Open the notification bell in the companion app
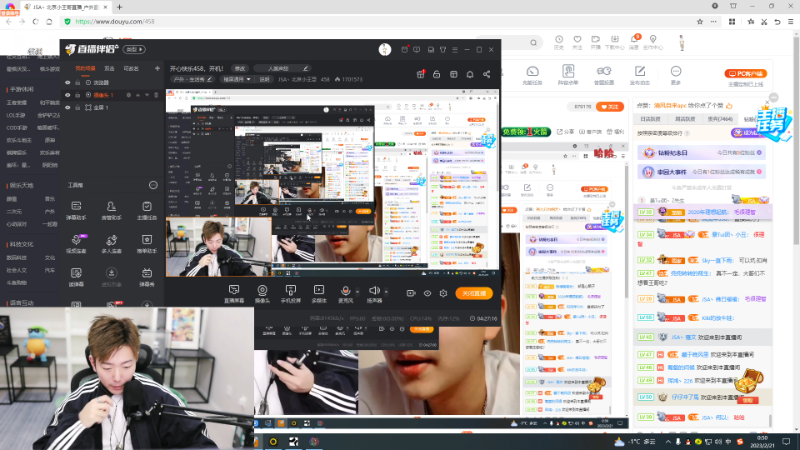Screen dimensions: 800x450 click(470, 74)
